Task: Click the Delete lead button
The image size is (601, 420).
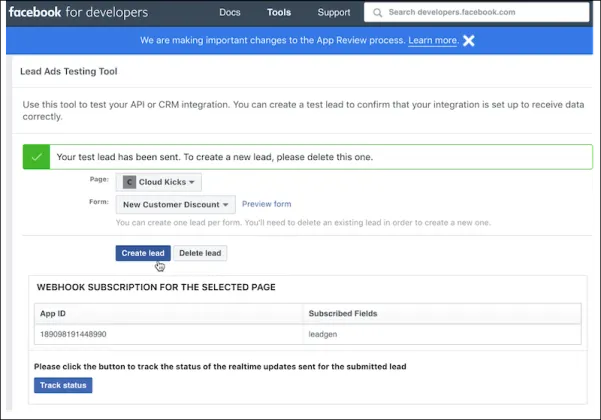Action: 200,253
